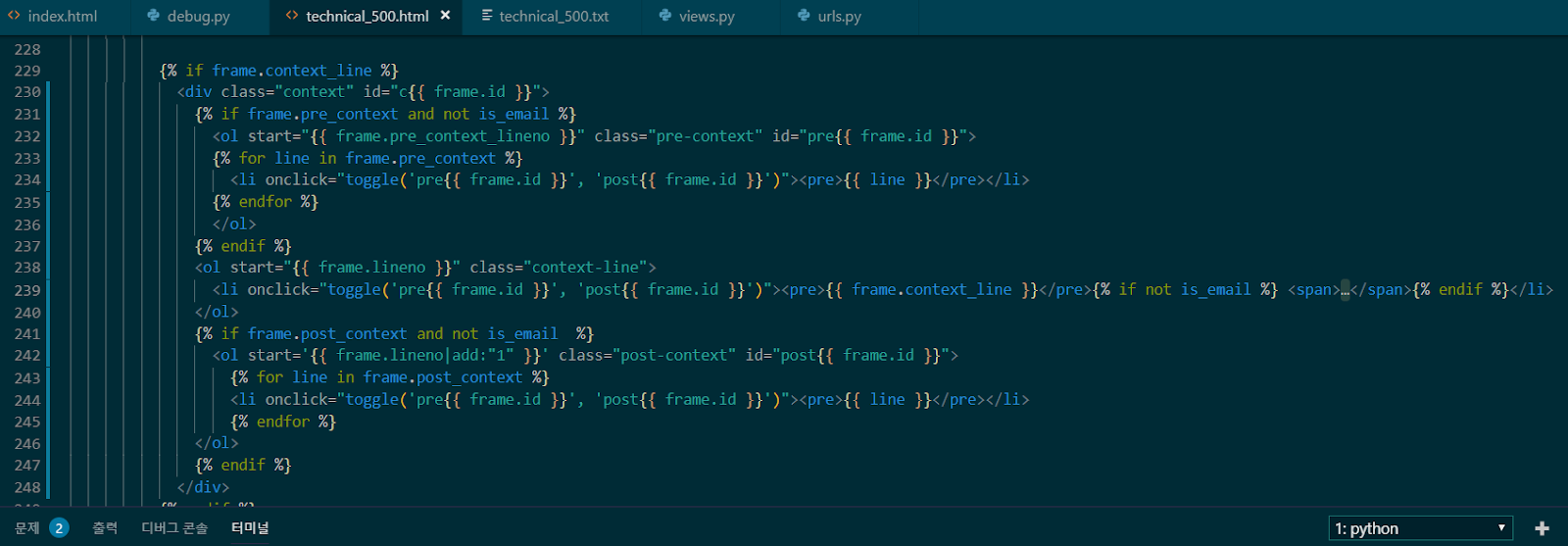Open the '1: python' terminal selector dropdown
This screenshot has width=1568, height=546.
click(x=1420, y=528)
